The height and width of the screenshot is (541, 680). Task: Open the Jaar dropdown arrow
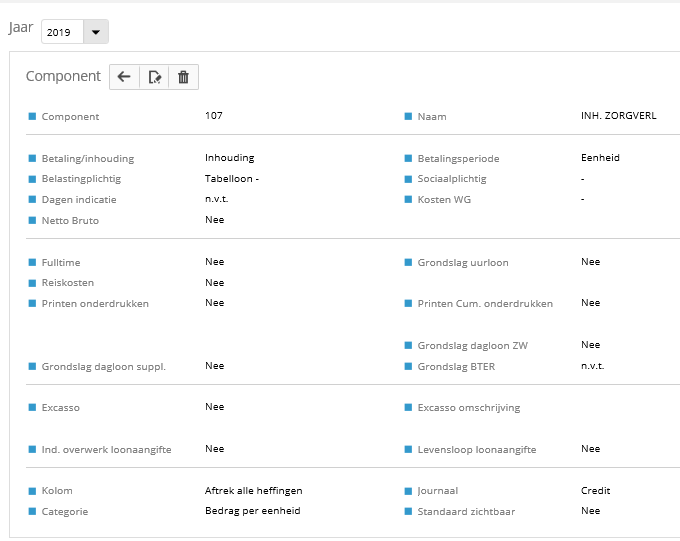[95, 32]
